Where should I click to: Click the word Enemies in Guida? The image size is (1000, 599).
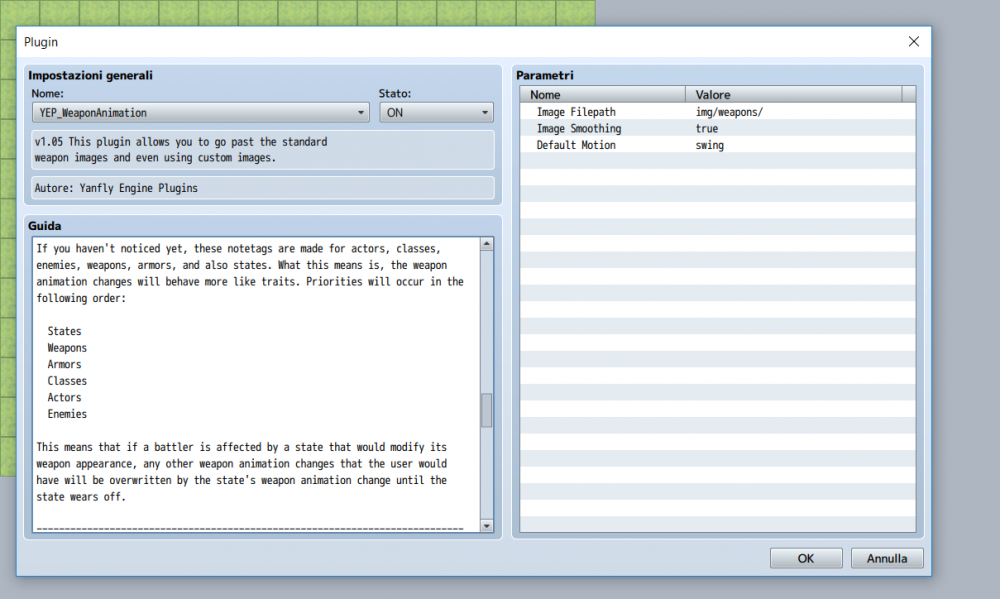[67, 414]
